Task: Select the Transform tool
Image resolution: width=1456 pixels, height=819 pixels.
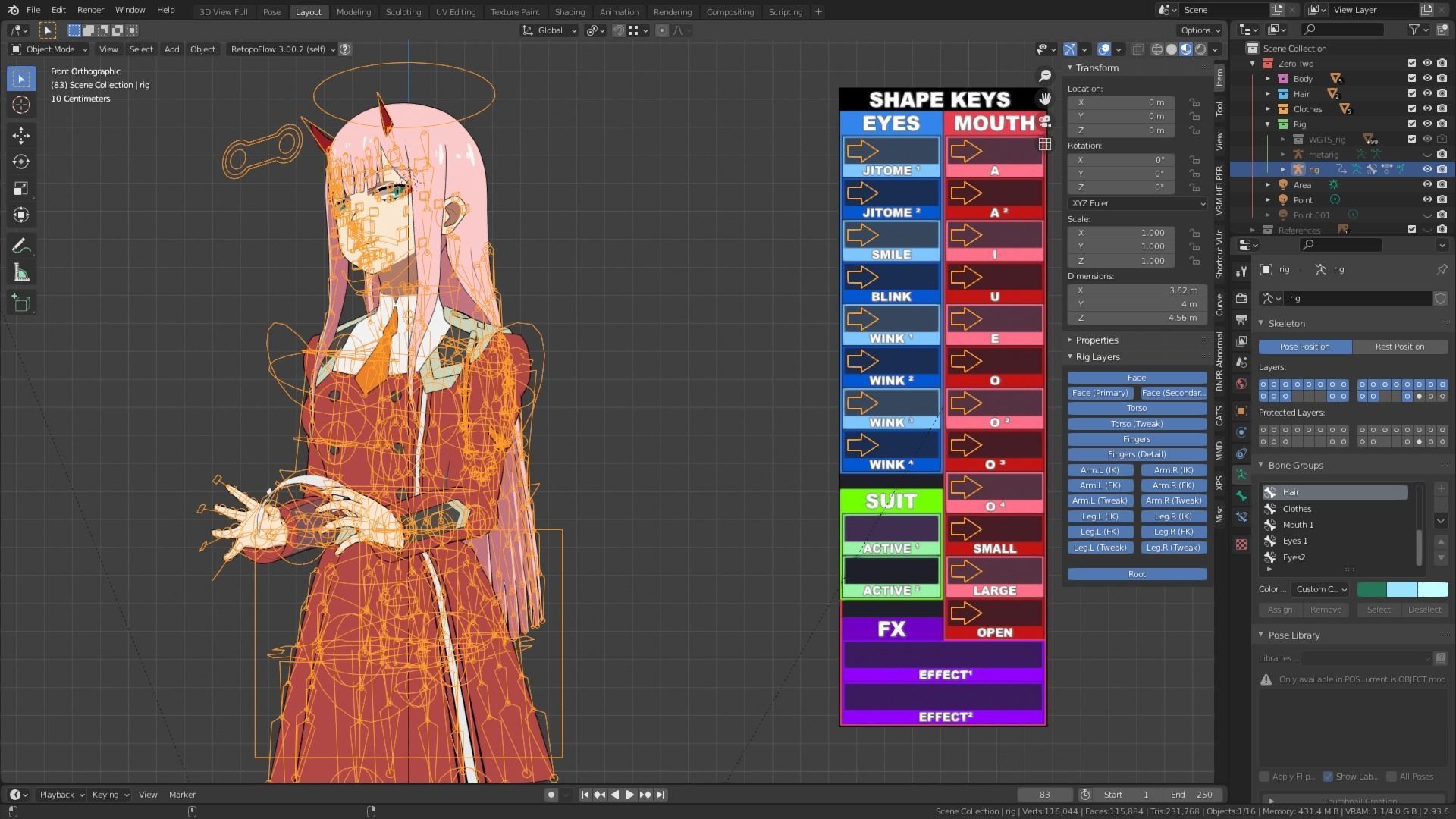Action: 21,215
